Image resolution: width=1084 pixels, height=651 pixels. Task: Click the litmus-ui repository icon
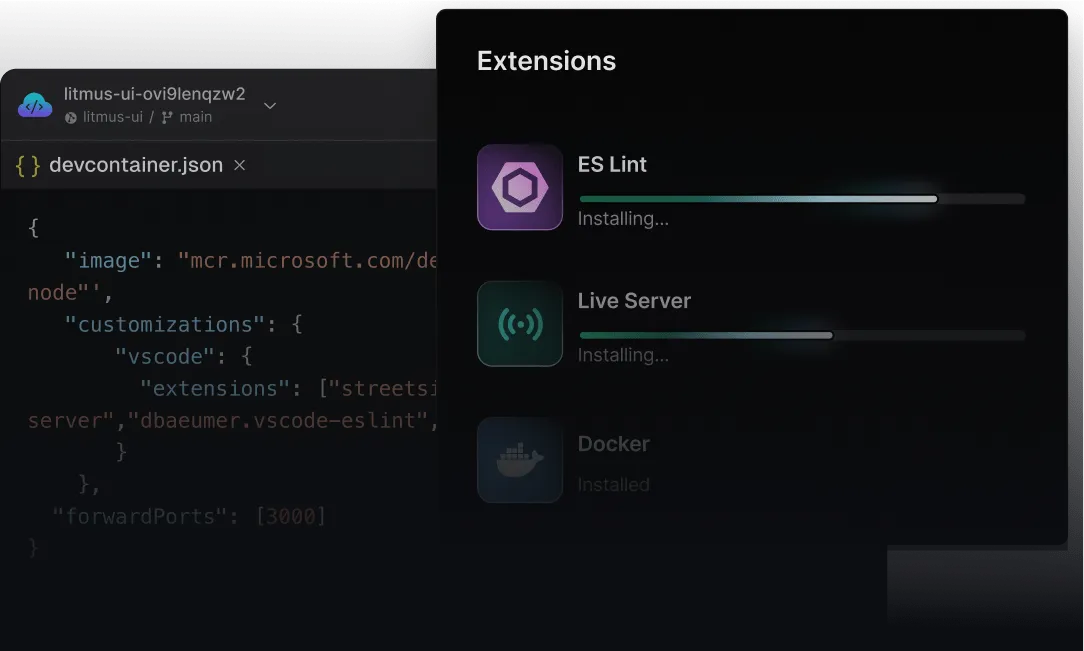point(71,117)
